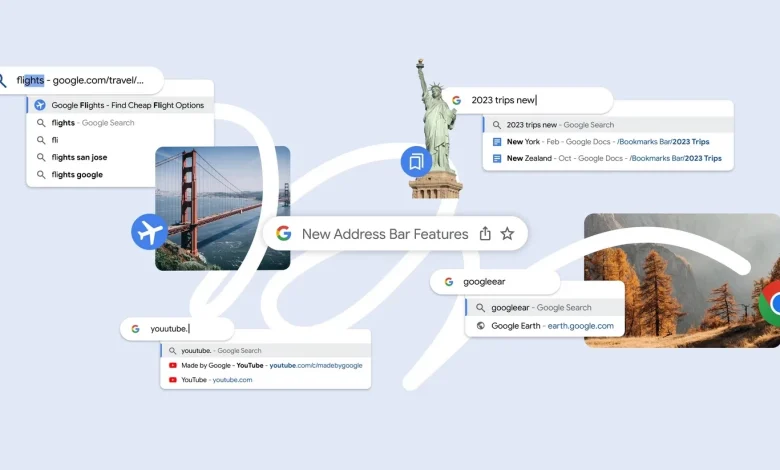Open the 'Made by Google - YouTube' suggestion
Image resolution: width=780 pixels, height=470 pixels.
[266, 365]
